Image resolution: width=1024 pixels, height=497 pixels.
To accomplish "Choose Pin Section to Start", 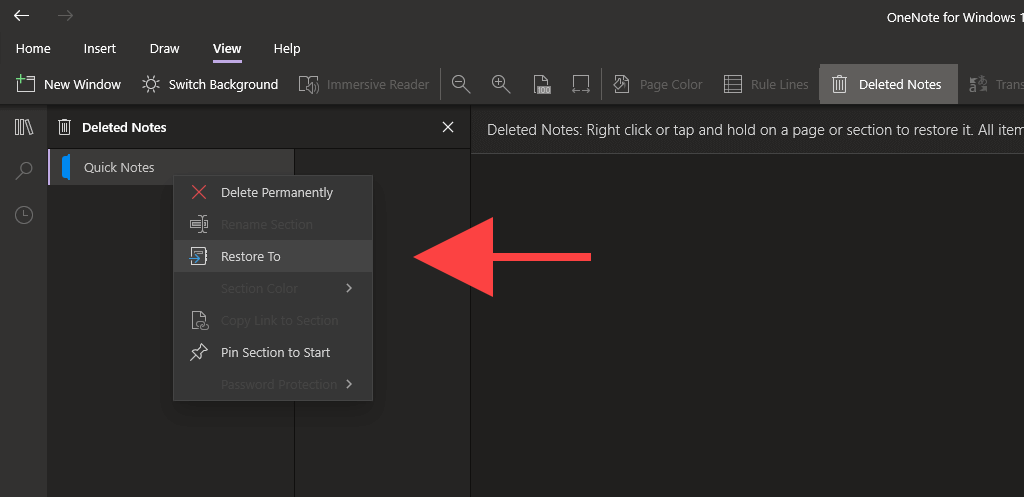I will pos(273,353).
